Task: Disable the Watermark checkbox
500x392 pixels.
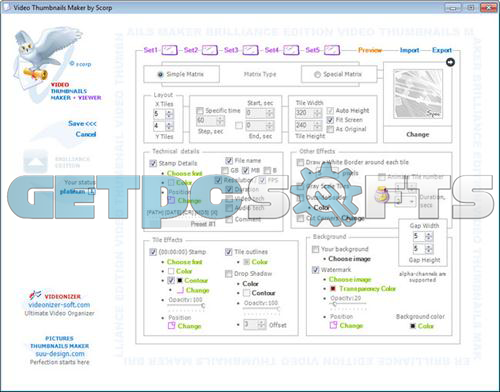Action: (x=315, y=269)
